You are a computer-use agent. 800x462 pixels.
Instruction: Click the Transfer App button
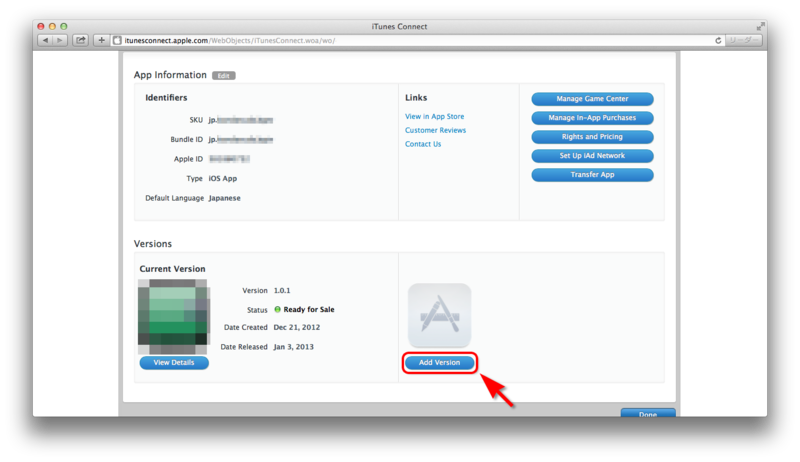click(592, 174)
